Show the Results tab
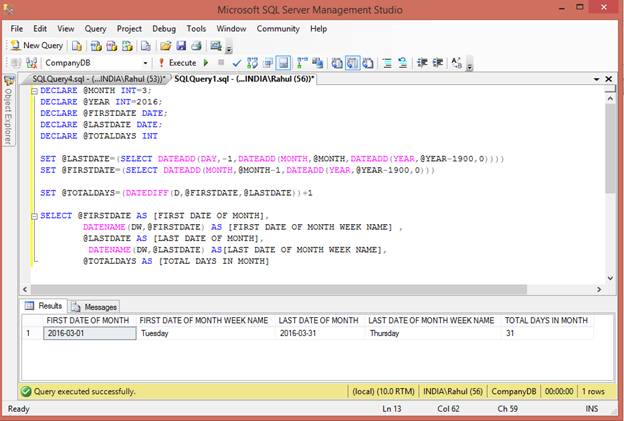The width and height of the screenshot is (624, 421). coord(44,306)
